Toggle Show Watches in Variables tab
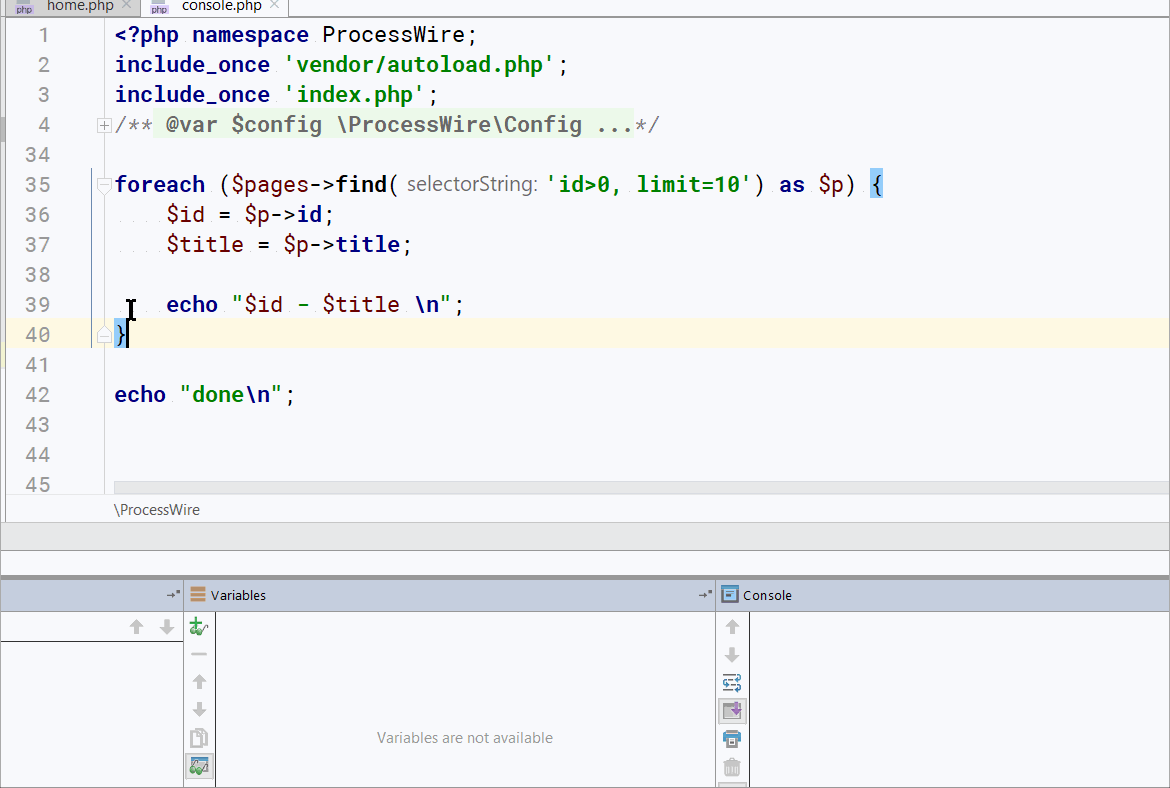 click(199, 767)
